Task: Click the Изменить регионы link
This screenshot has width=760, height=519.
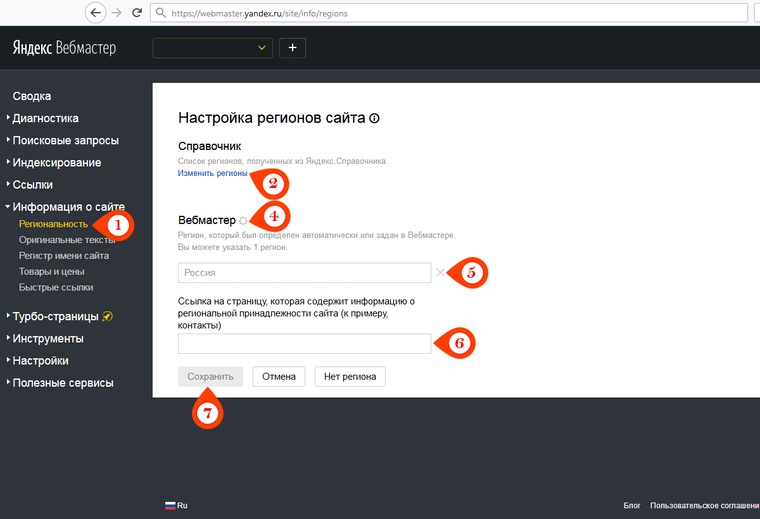Action: pos(213,173)
